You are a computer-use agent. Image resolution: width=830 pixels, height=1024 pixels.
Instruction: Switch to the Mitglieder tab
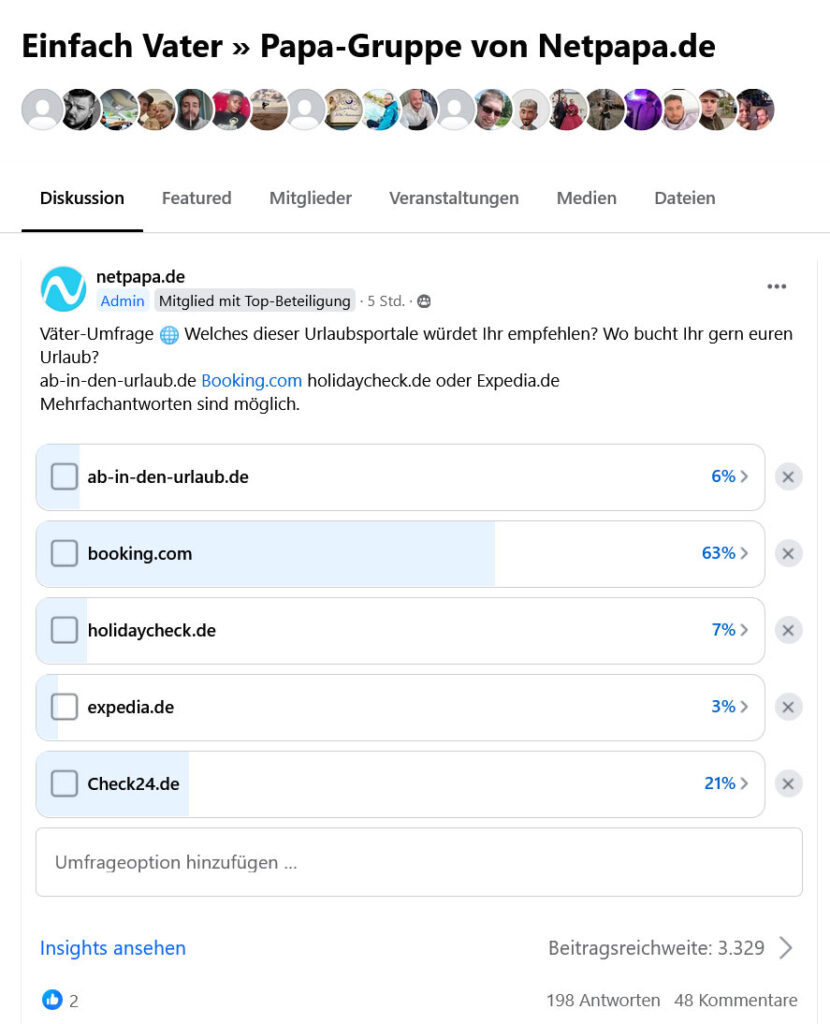pyautogui.click(x=310, y=198)
